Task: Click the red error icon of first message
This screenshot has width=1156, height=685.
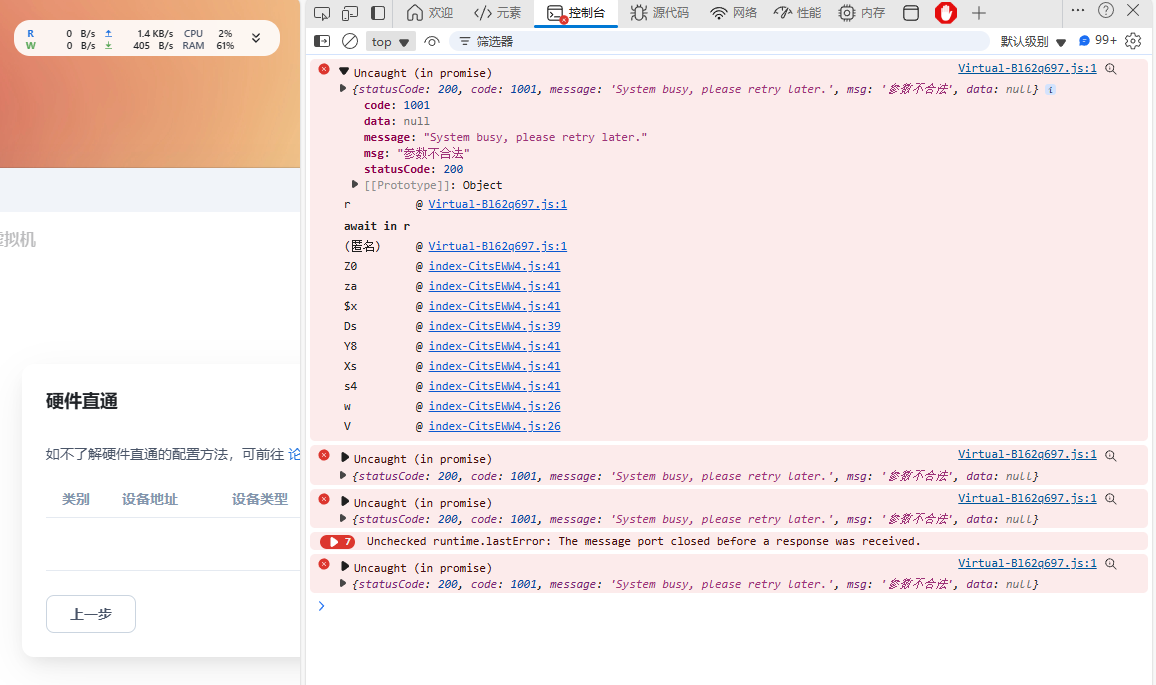Action: coord(324,69)
